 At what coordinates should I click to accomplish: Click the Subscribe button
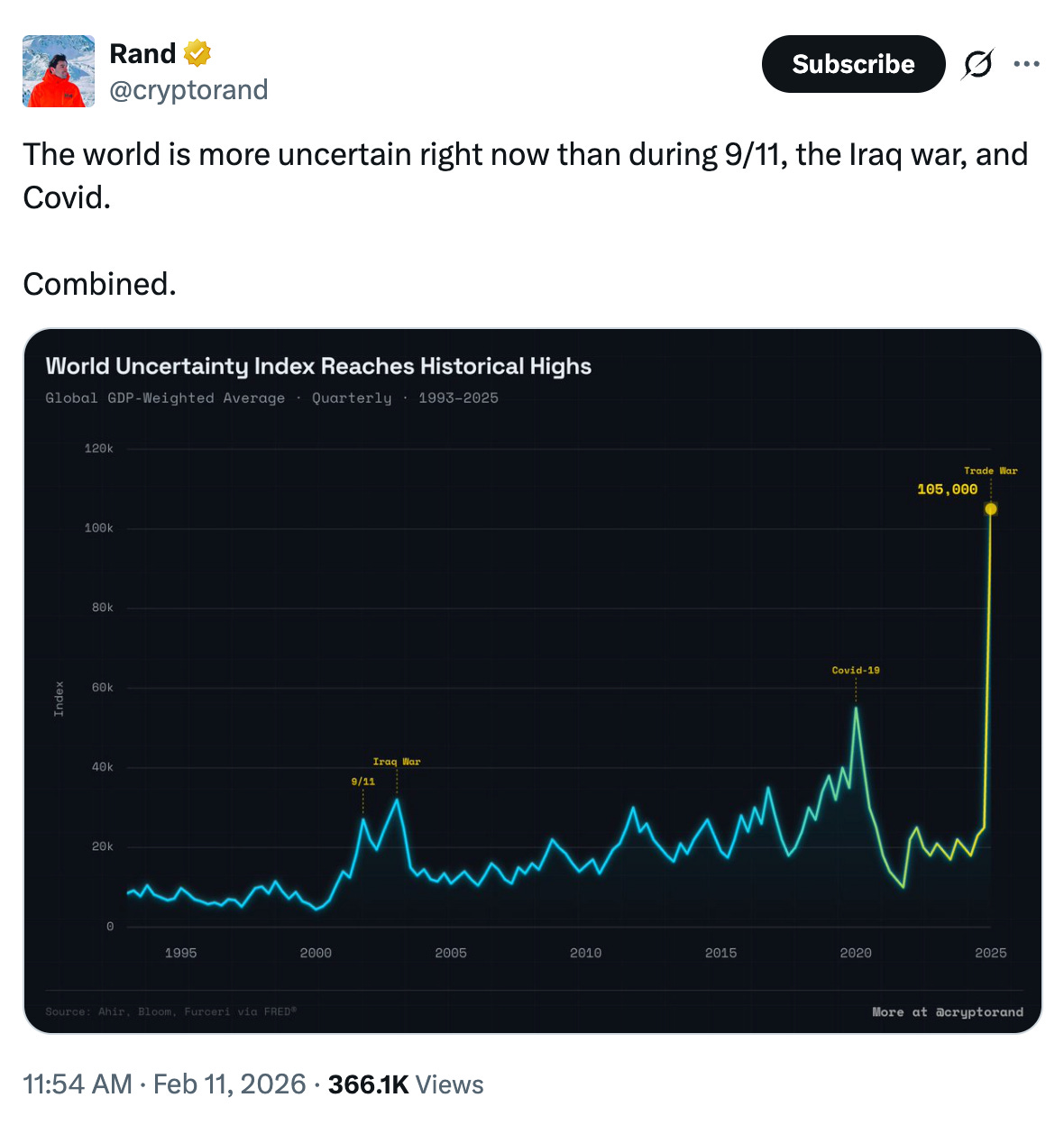[x=853, y=64]
